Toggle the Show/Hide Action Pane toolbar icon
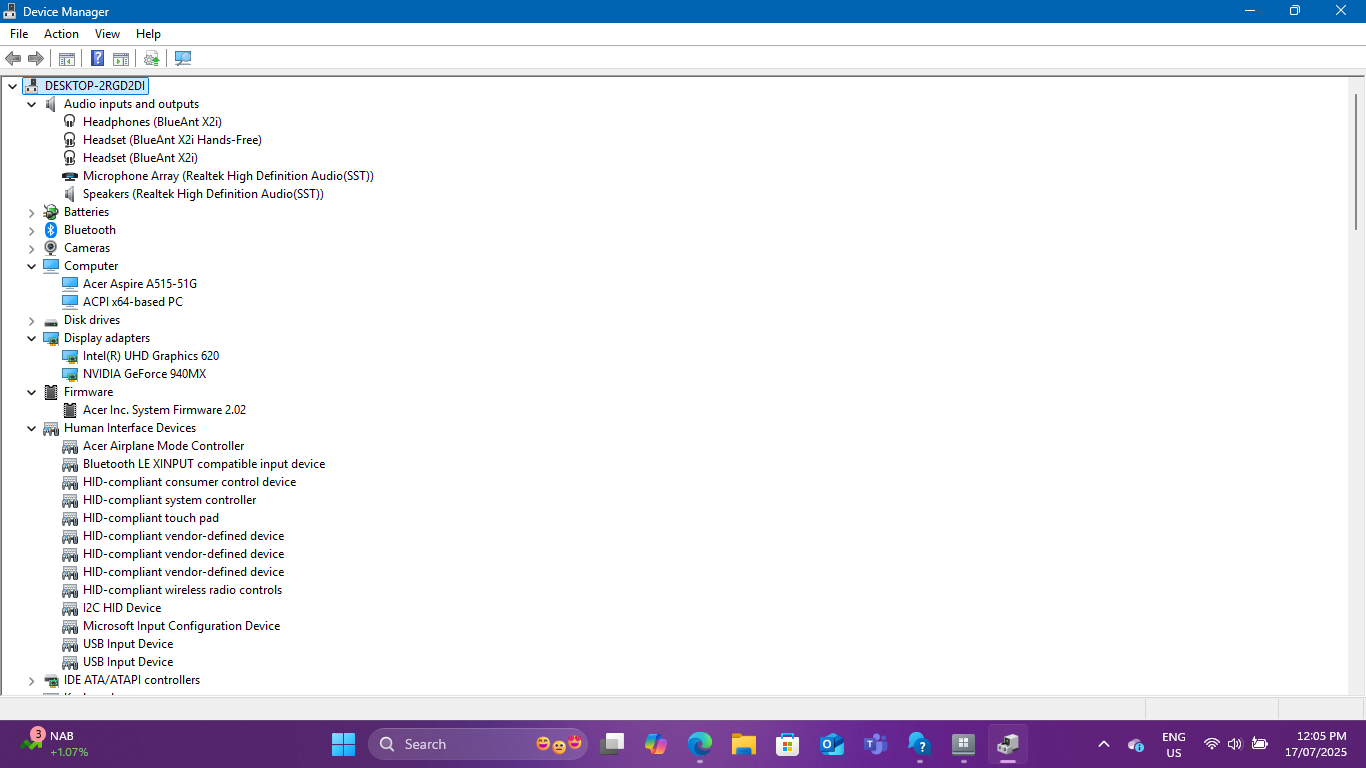The height and width of the screenshot is (768, 1366). point(121,58)
